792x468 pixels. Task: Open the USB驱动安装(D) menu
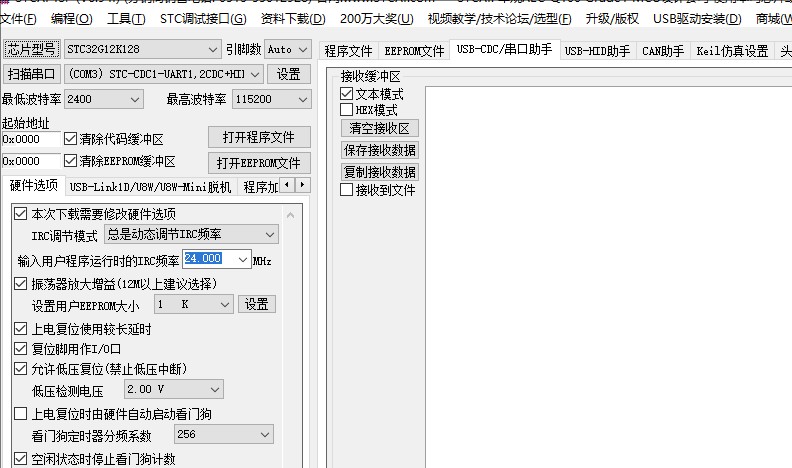tap(697, 19)
